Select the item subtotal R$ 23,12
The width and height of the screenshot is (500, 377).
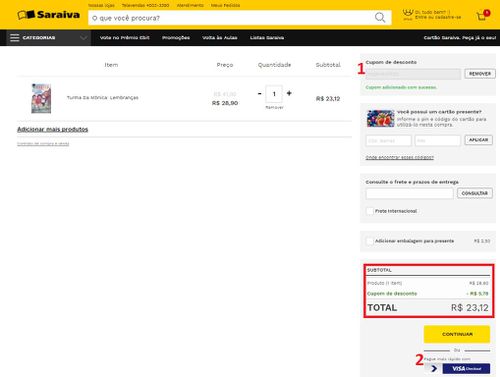(x=328, y=99)
